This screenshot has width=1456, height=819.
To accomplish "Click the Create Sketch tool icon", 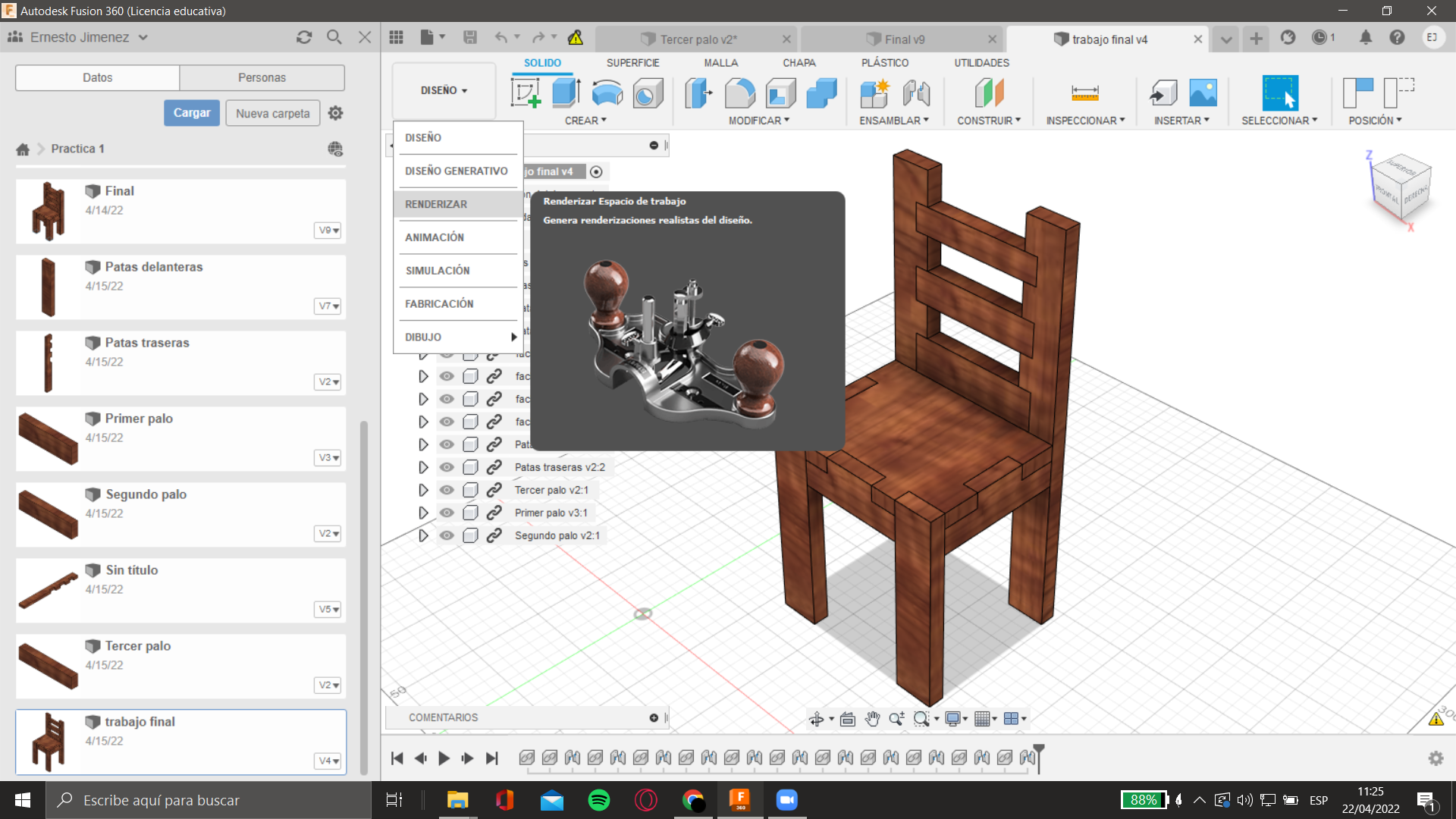I will click(526, 93).
